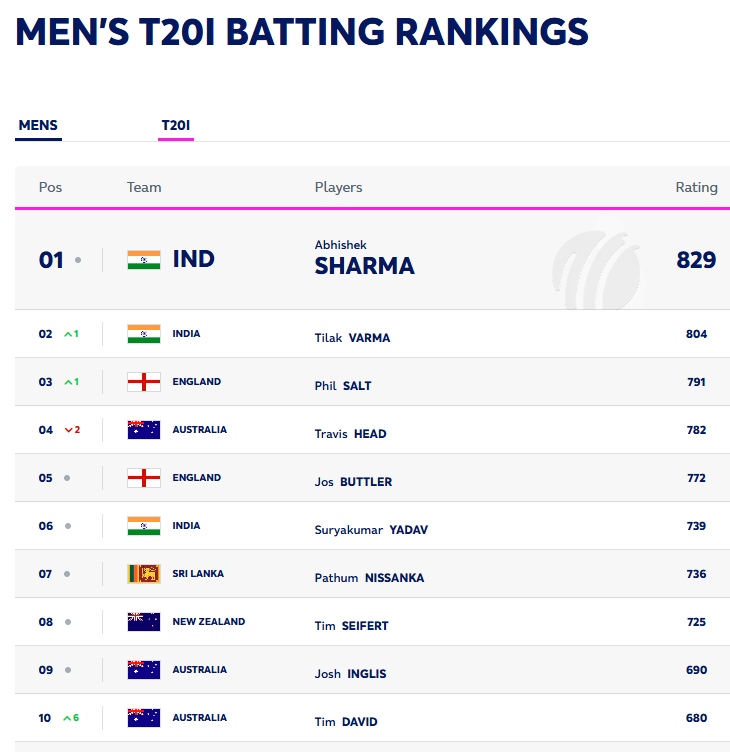
Task: Click Pathum Nissanka's name
Action: pos(369,578)
